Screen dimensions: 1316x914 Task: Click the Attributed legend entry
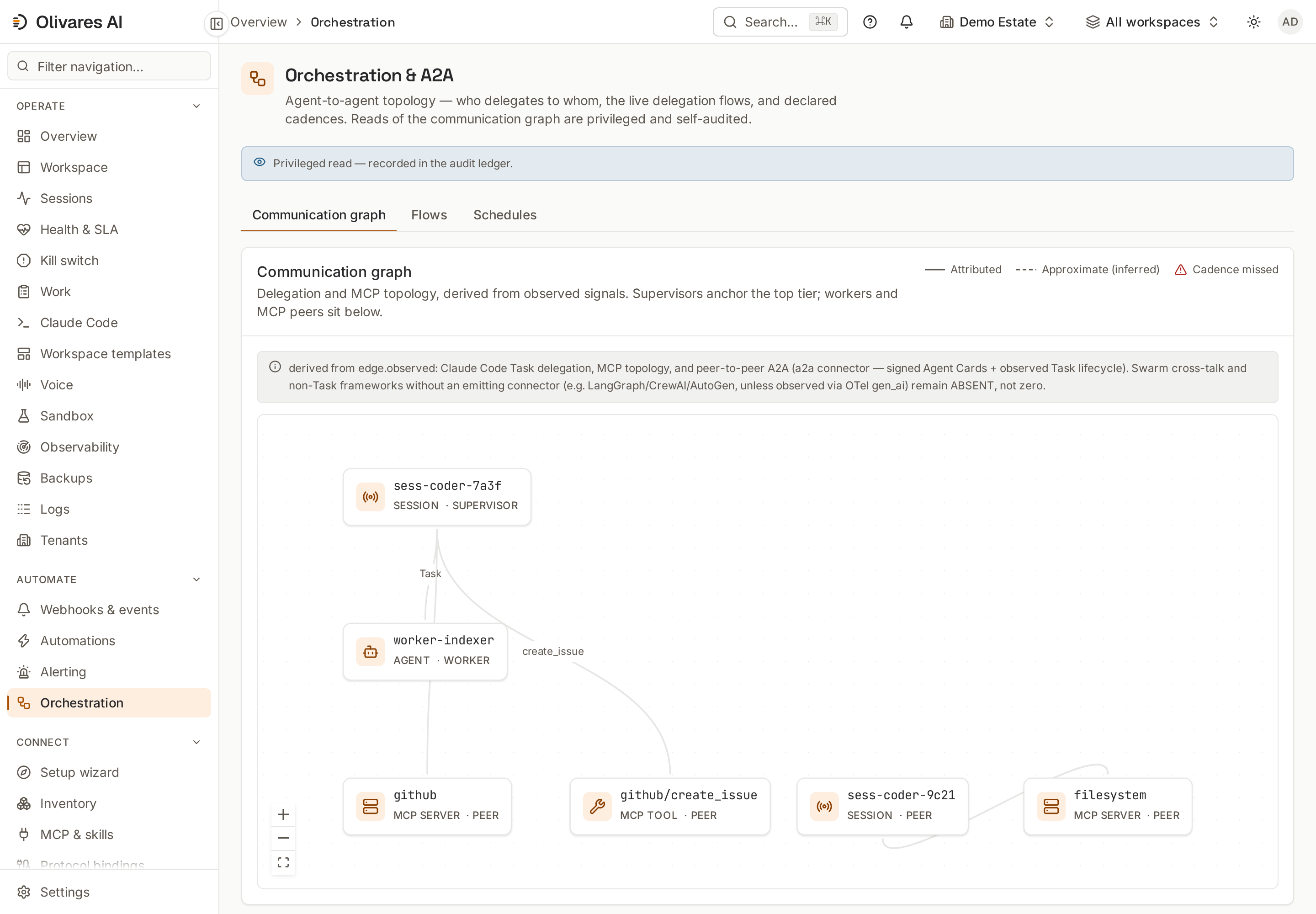(963, 269)
